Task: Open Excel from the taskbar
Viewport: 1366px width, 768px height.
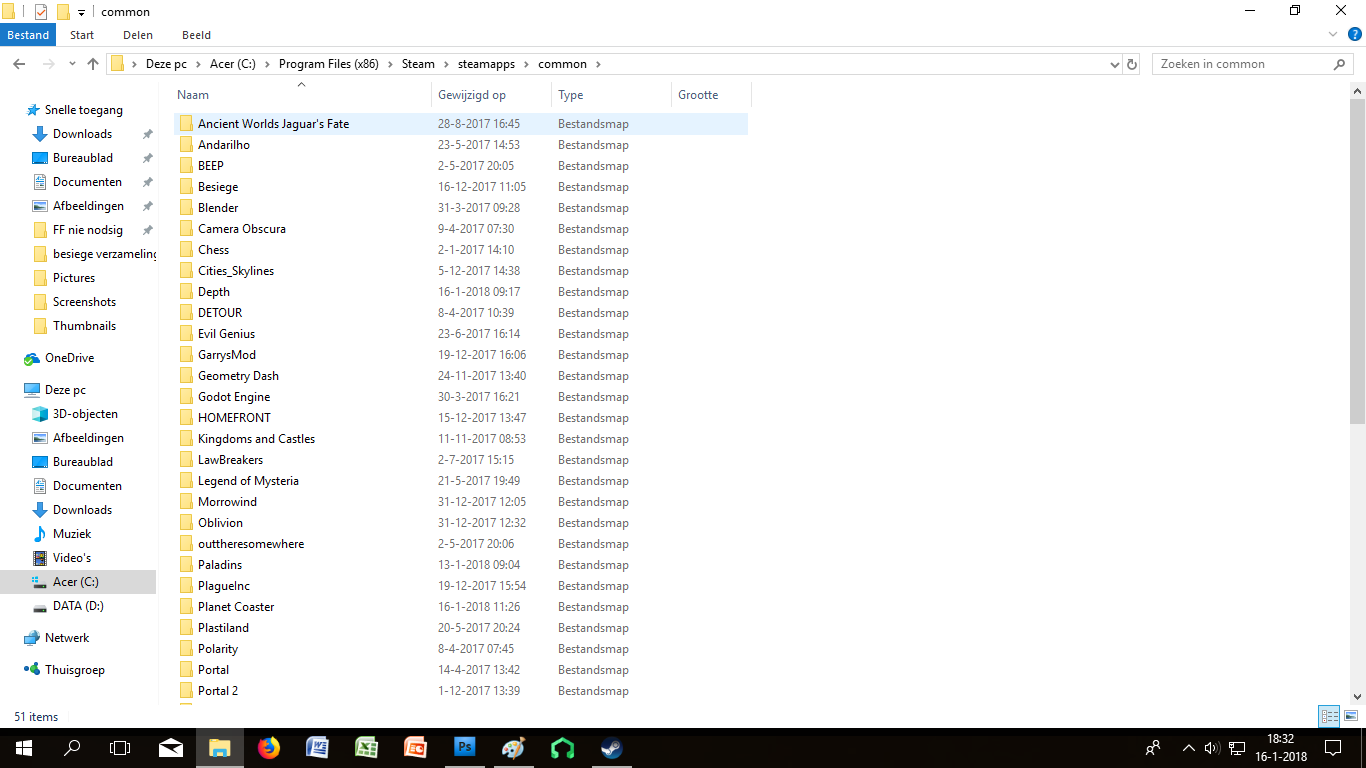Action: tap(366, 747)
